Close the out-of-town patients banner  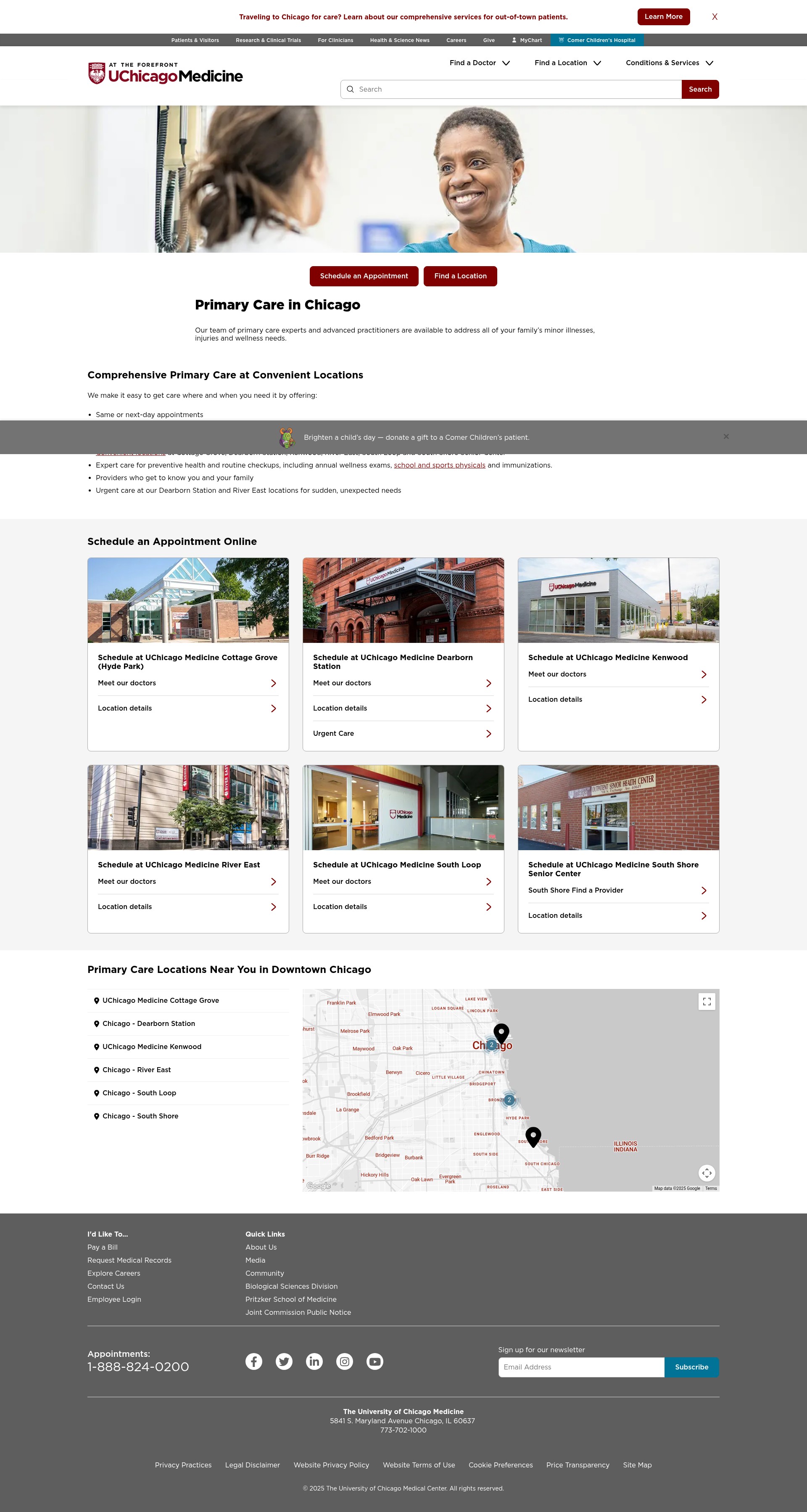tap(714, 16)
